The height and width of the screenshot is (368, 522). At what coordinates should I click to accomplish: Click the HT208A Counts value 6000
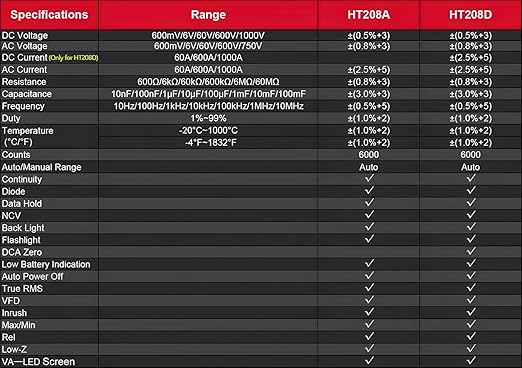pyautogui.click(x=369, y=155)
